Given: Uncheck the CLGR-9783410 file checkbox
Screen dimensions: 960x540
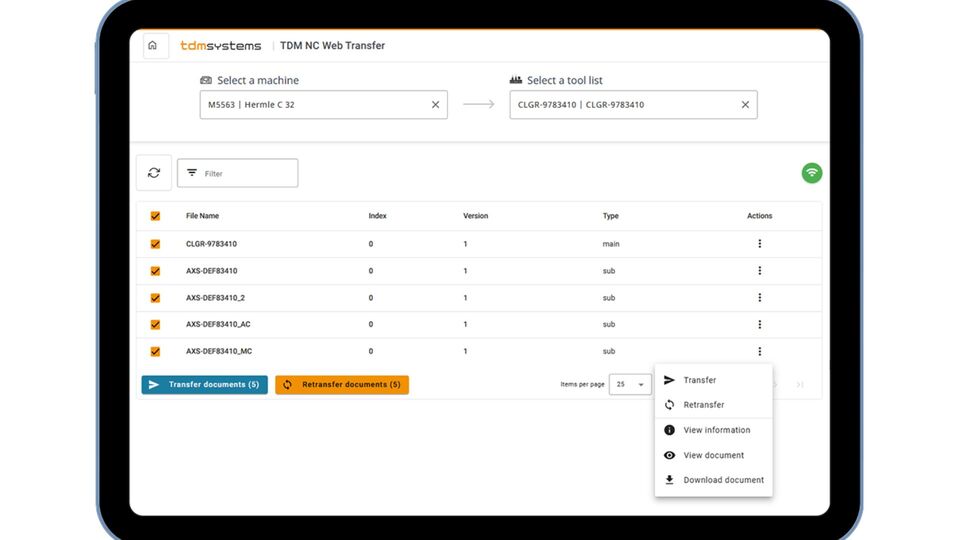Looking at the screenshot, I should [x=155, y=244].
